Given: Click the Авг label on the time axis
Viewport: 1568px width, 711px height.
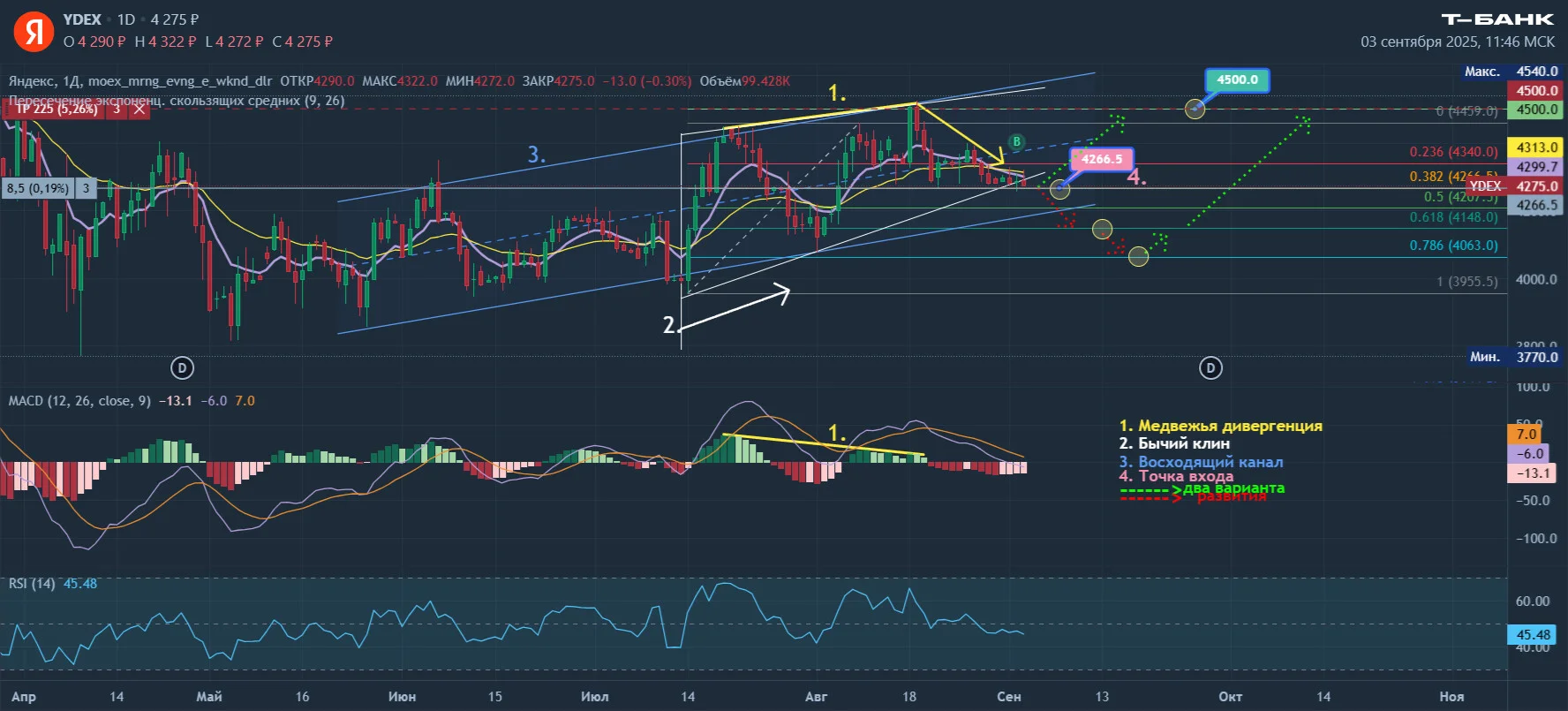Looking at the screenshot, I should 817,697.
